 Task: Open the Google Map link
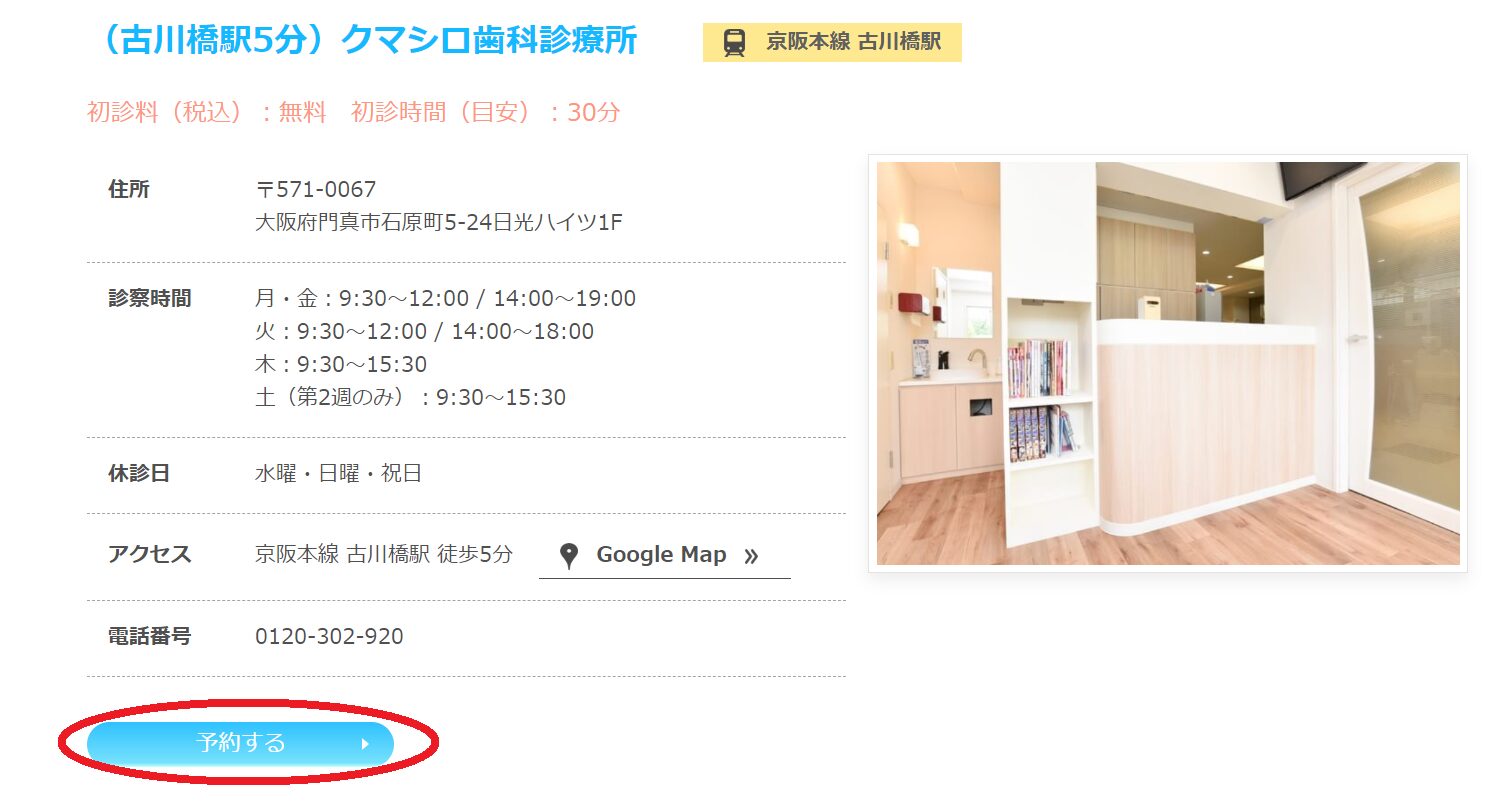661,555
